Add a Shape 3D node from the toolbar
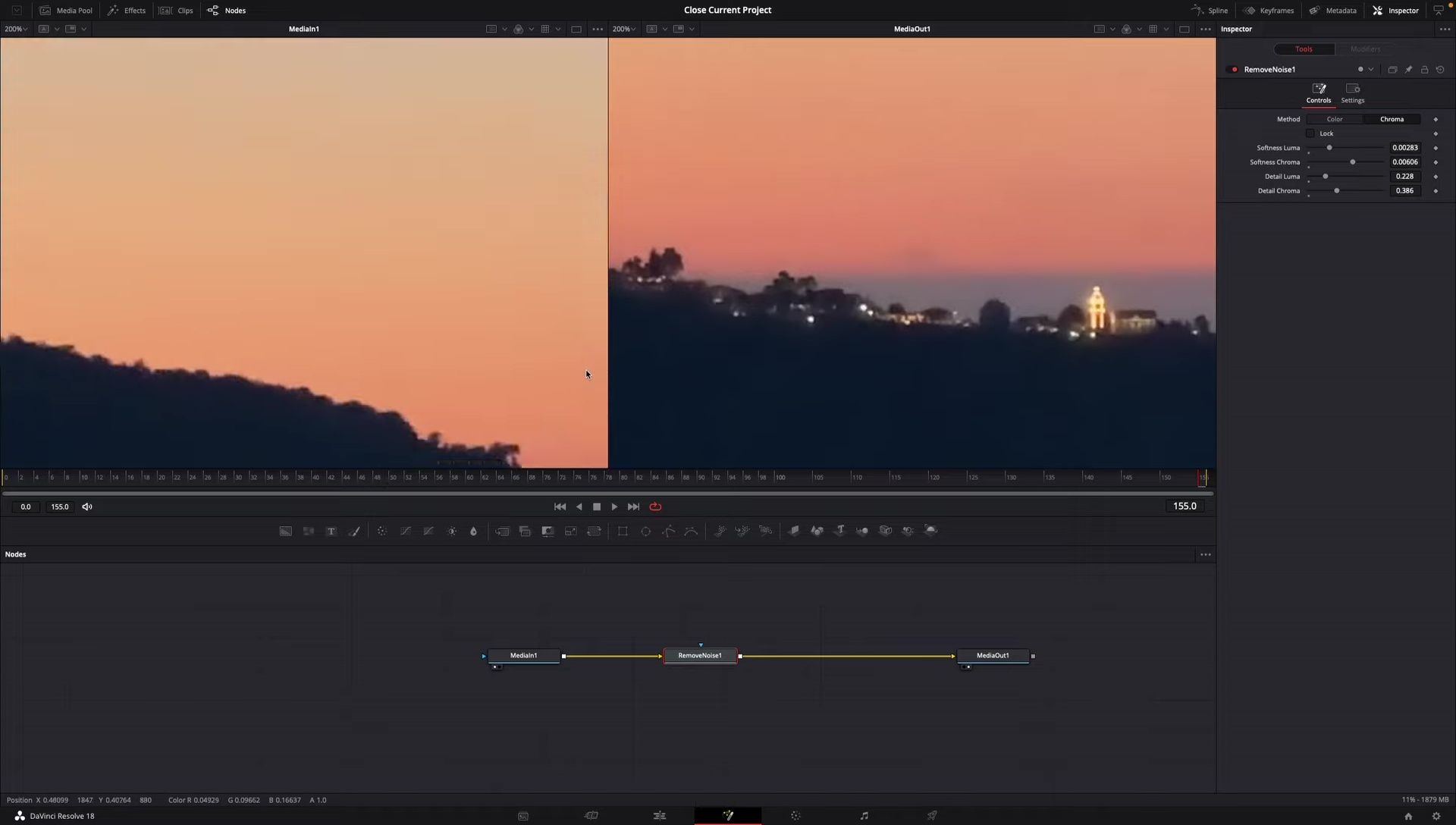This screenshot has width=1456, height=825. pyautogui.click(x=817, y=532)
